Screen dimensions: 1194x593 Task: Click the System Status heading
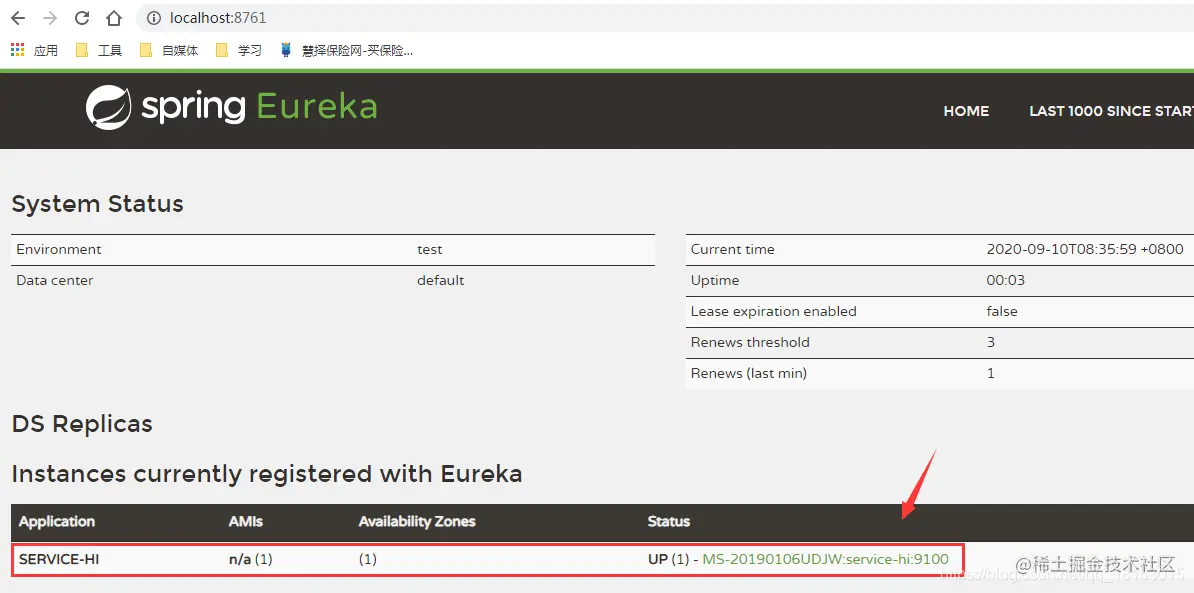(x=97, y=204)
